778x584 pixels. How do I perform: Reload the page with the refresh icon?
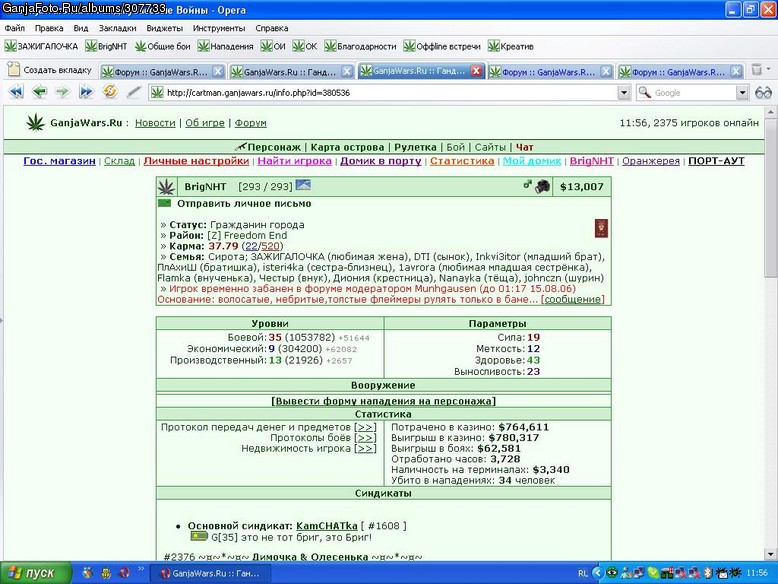(110, 91)
